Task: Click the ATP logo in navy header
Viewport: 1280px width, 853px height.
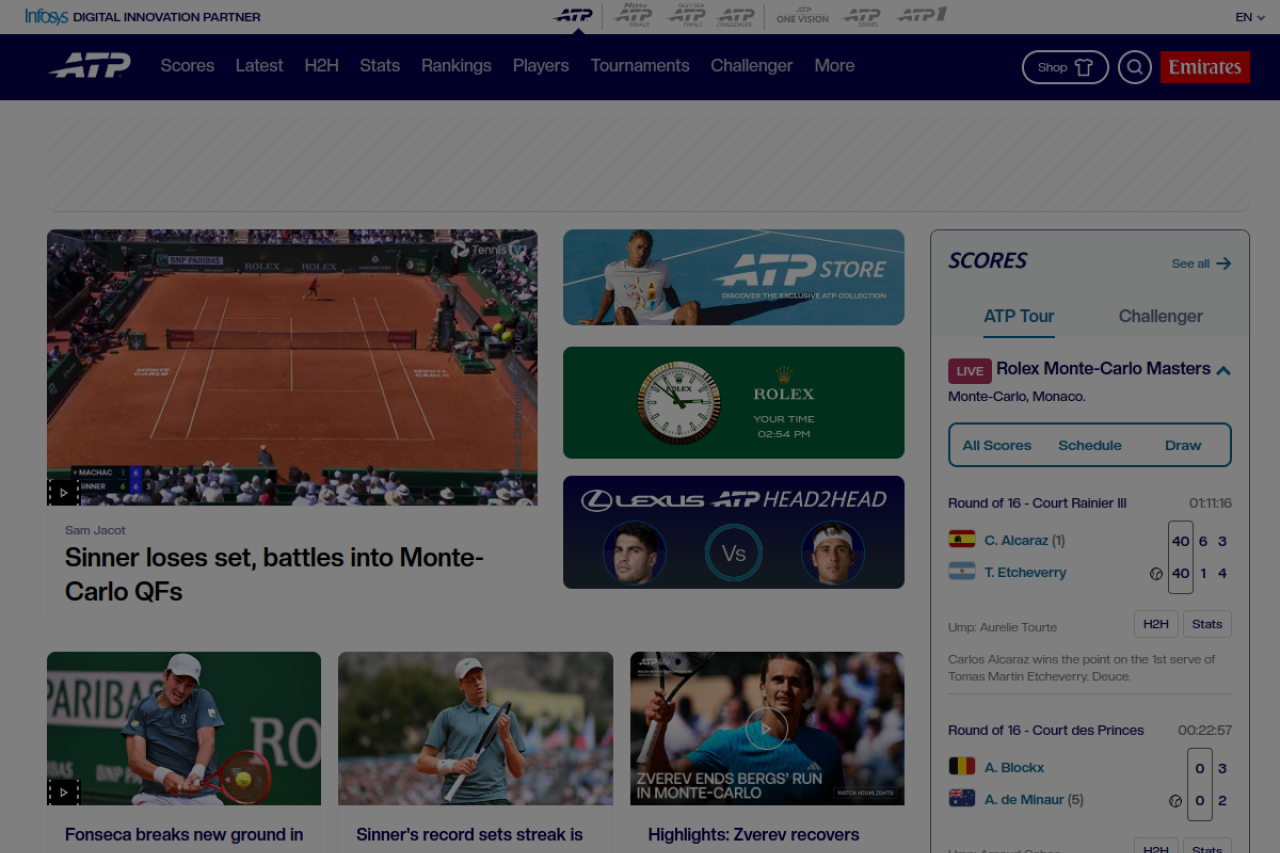Action: (90, 66)
